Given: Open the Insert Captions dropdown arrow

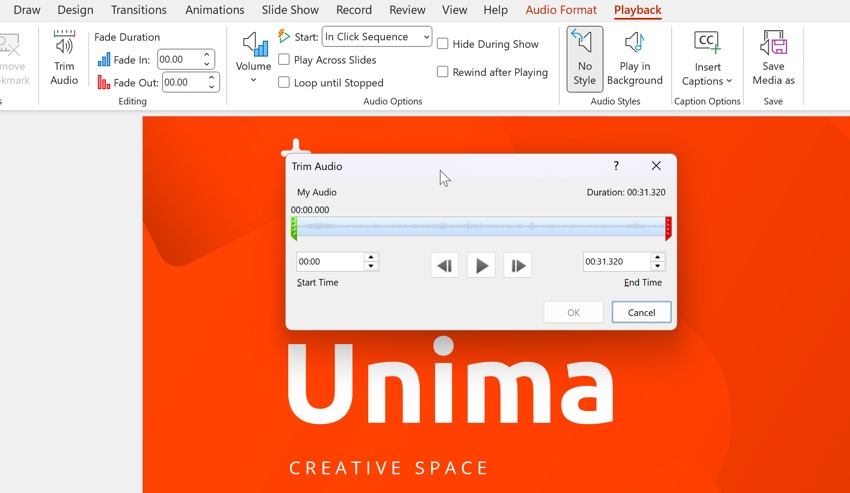Looking at the screenshot, I should point(729,81).
